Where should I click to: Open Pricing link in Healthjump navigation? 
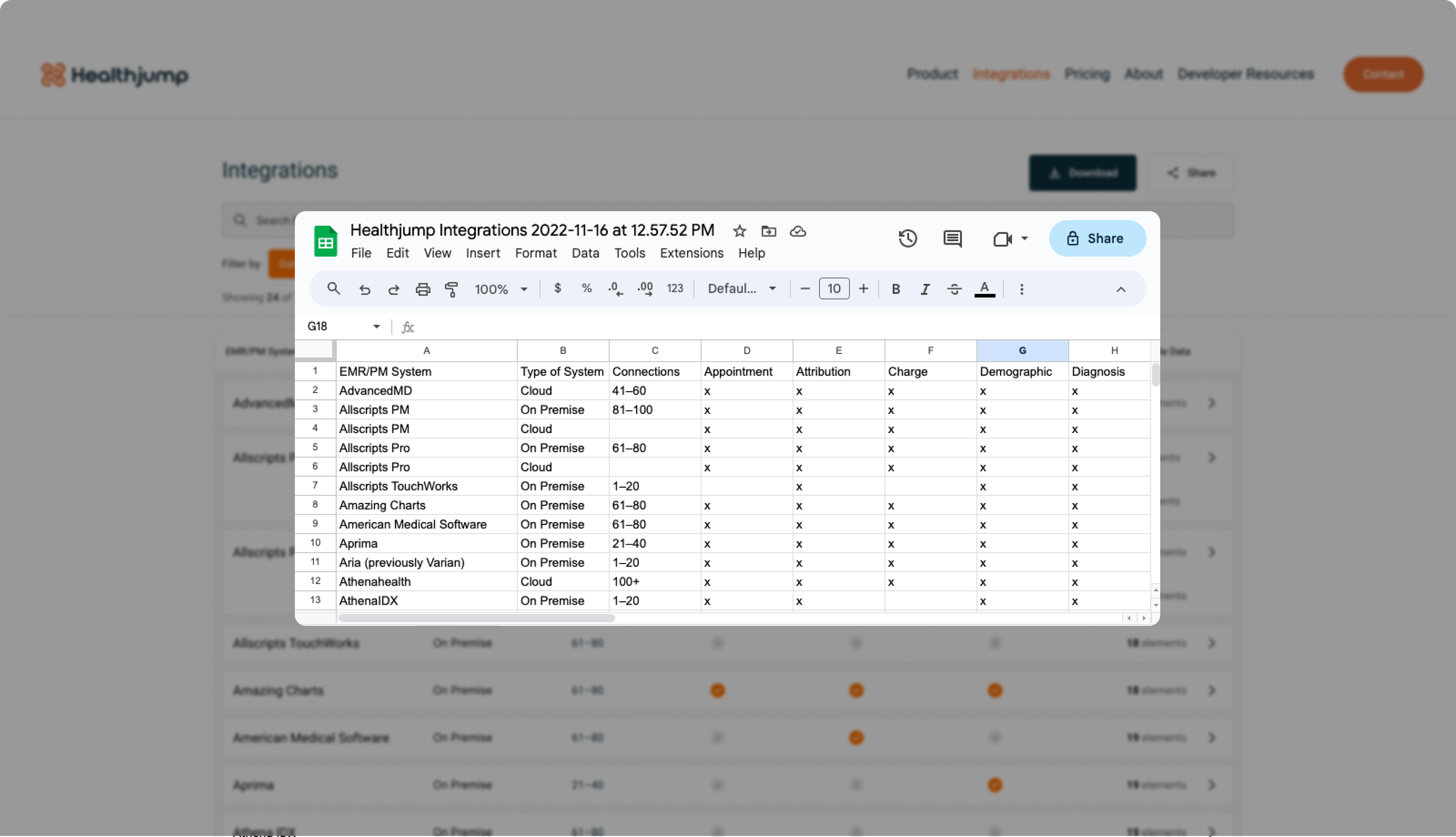coord(1087,75)
